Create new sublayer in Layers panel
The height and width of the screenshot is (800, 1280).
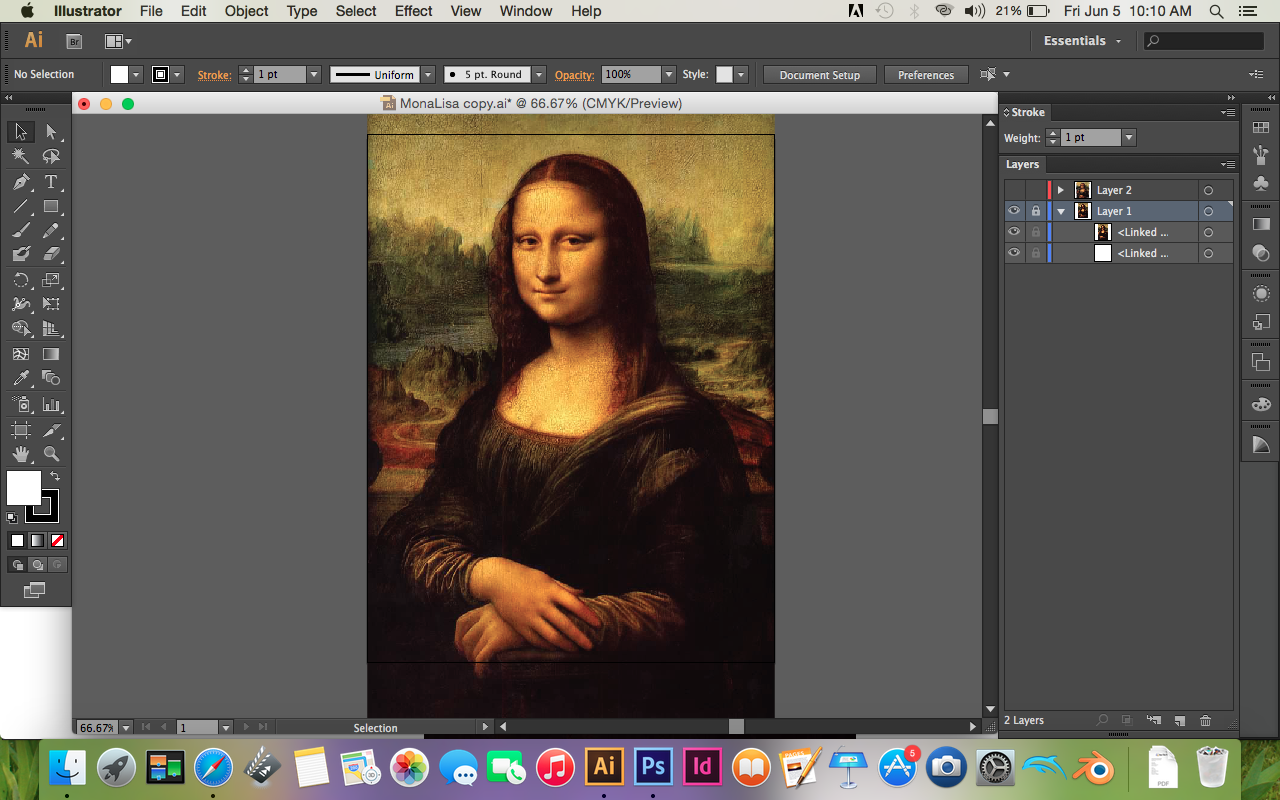pyautogui.click(x=1153, y=720)
